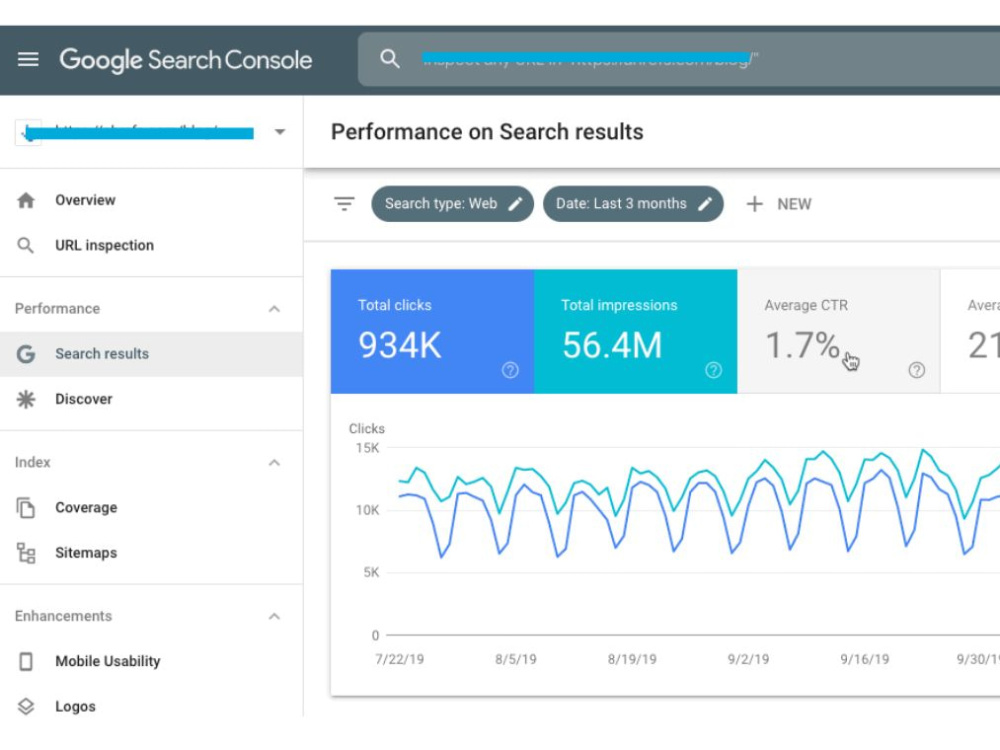Click the Discover asterisk icon
Screen dimensions: 1000x750
(x=26, y=399)
